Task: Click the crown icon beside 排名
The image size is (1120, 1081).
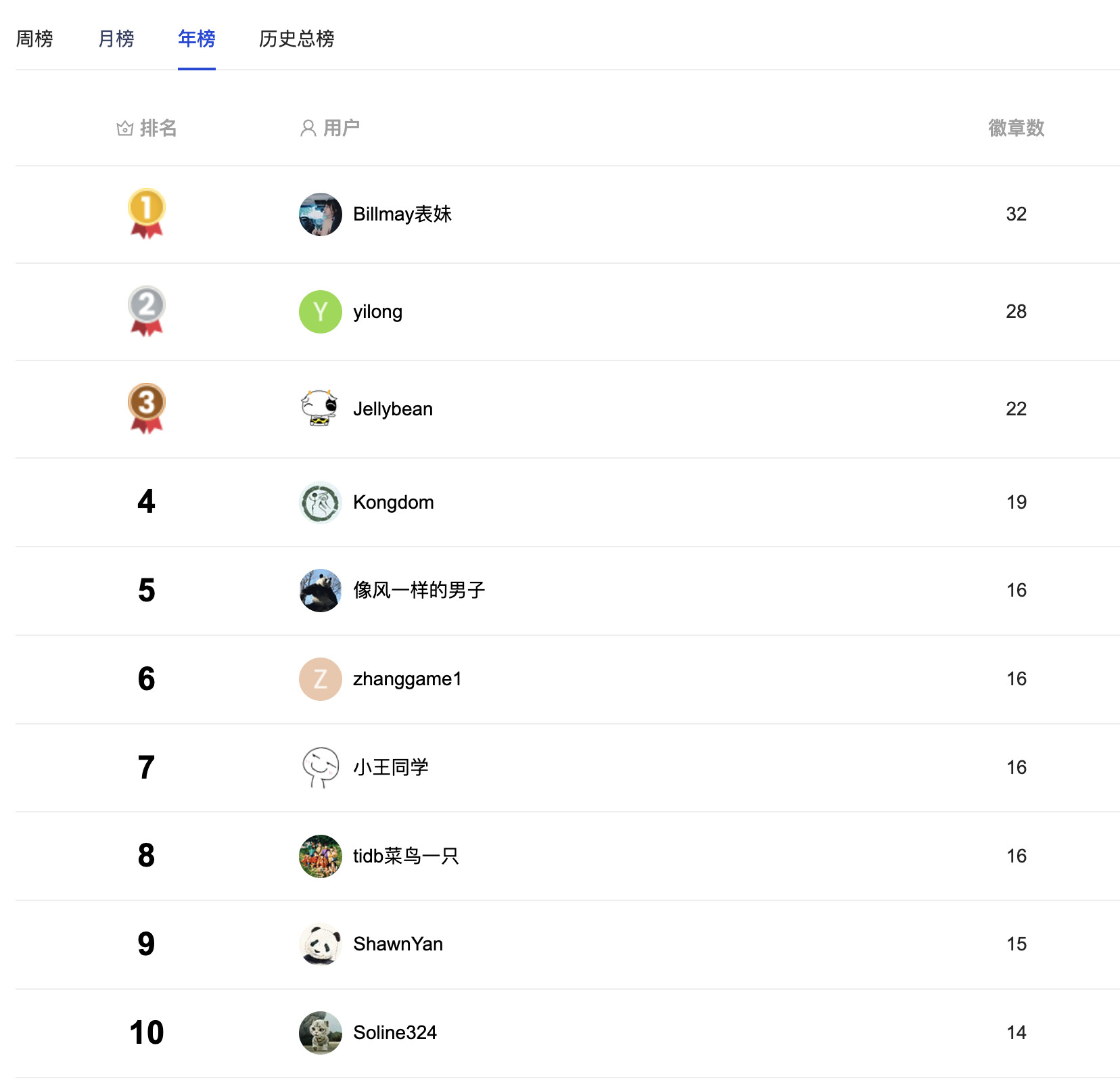Action: pos(125,128)
